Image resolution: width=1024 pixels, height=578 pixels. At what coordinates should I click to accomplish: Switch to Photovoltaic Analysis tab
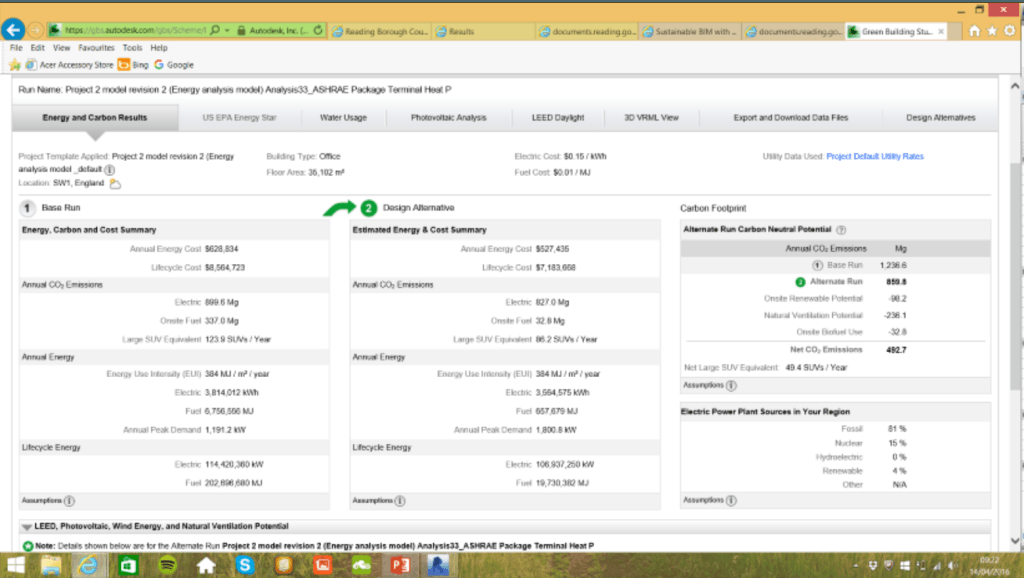[449, 118]
